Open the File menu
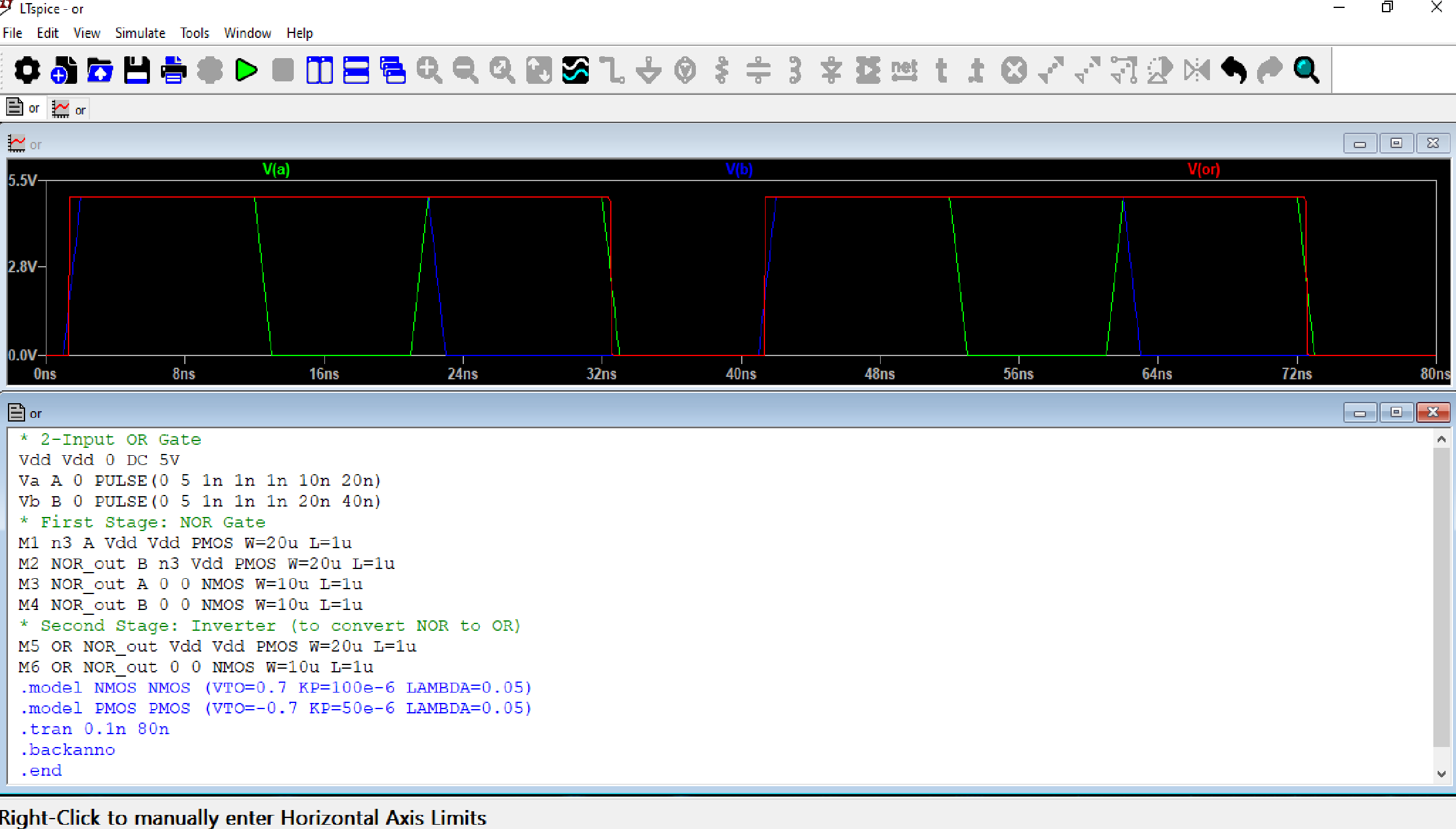 coord(13,33)
